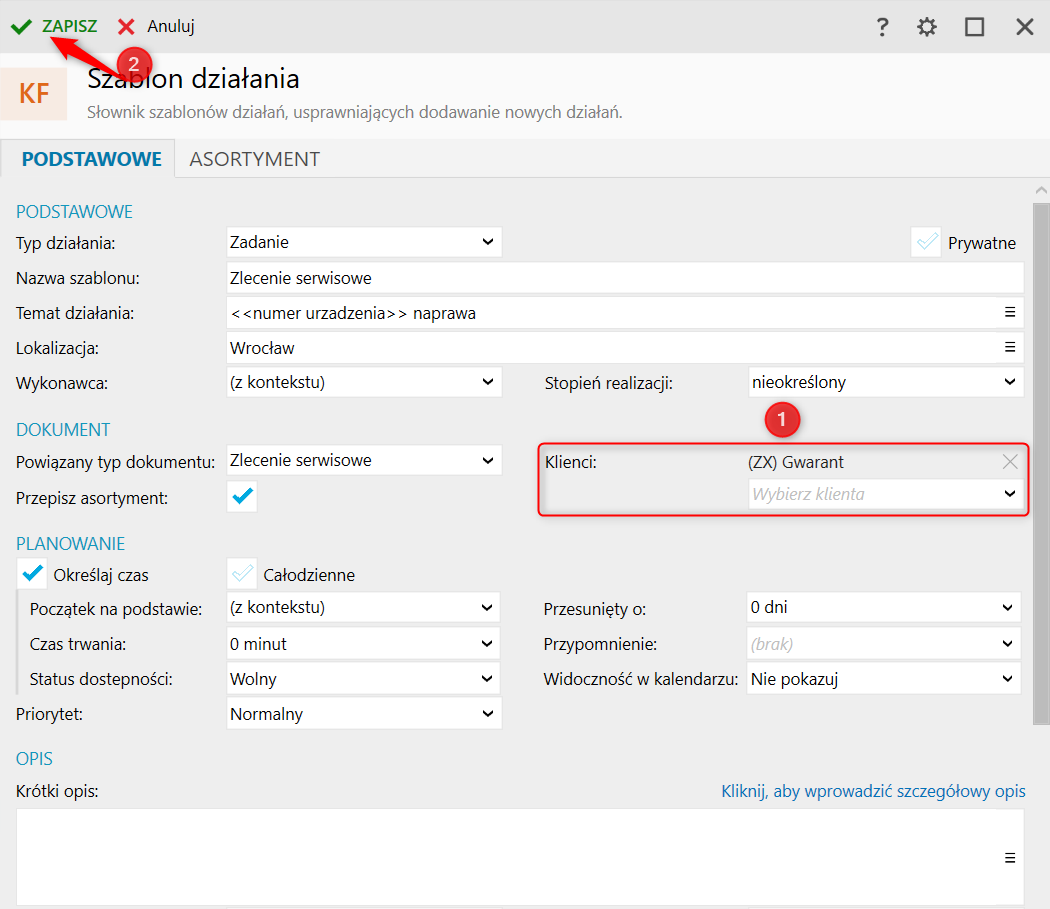
Task: Expand the Typ działania dropdown
Action: (364, 242)
